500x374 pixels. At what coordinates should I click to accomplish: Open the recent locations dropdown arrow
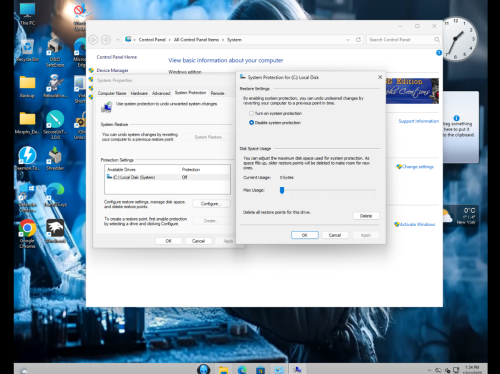click(x=117, y=40)
